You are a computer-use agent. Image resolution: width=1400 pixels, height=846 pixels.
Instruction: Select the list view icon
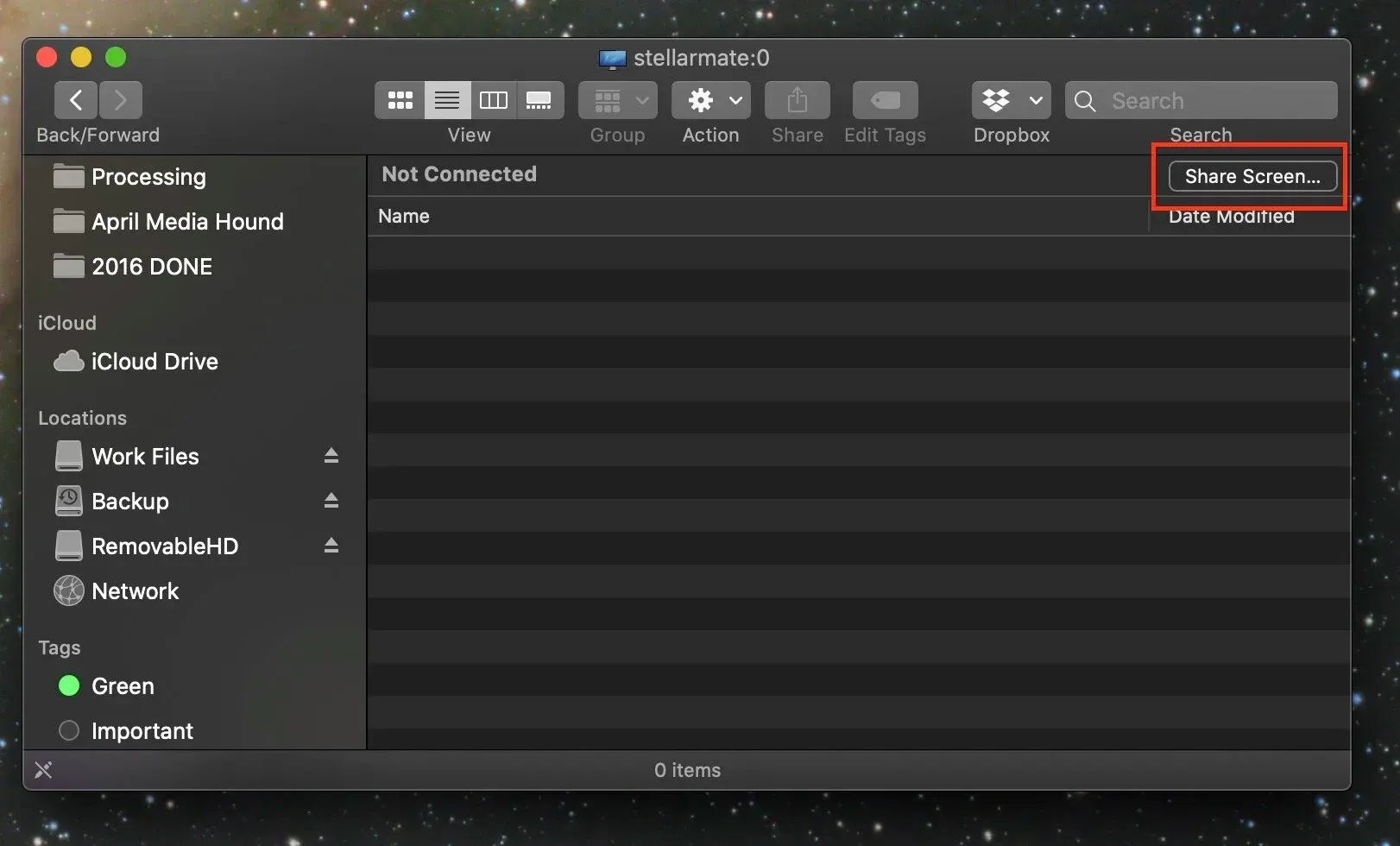pos(446,99)
